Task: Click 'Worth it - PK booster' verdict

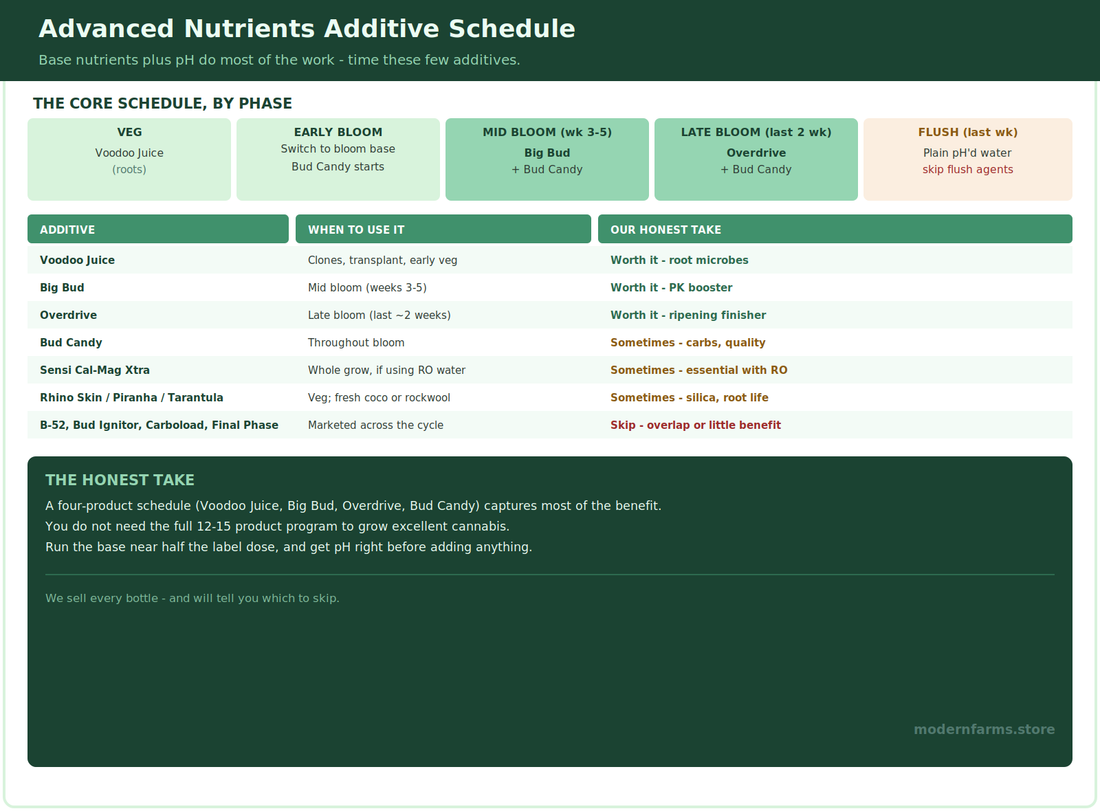Action: tap(671, 288)
